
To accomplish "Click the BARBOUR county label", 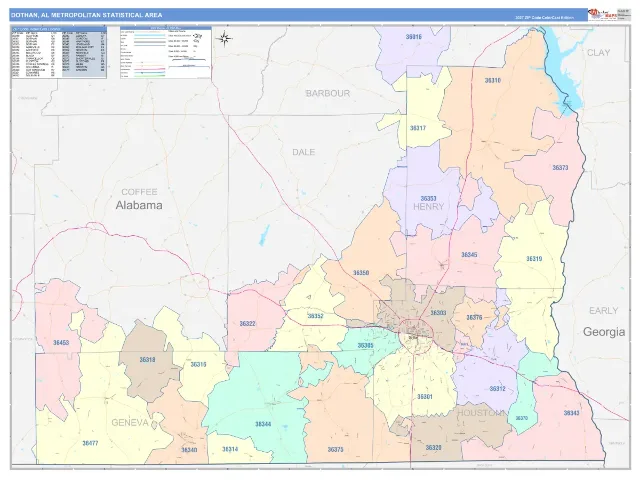I will (x=328, y=93).
